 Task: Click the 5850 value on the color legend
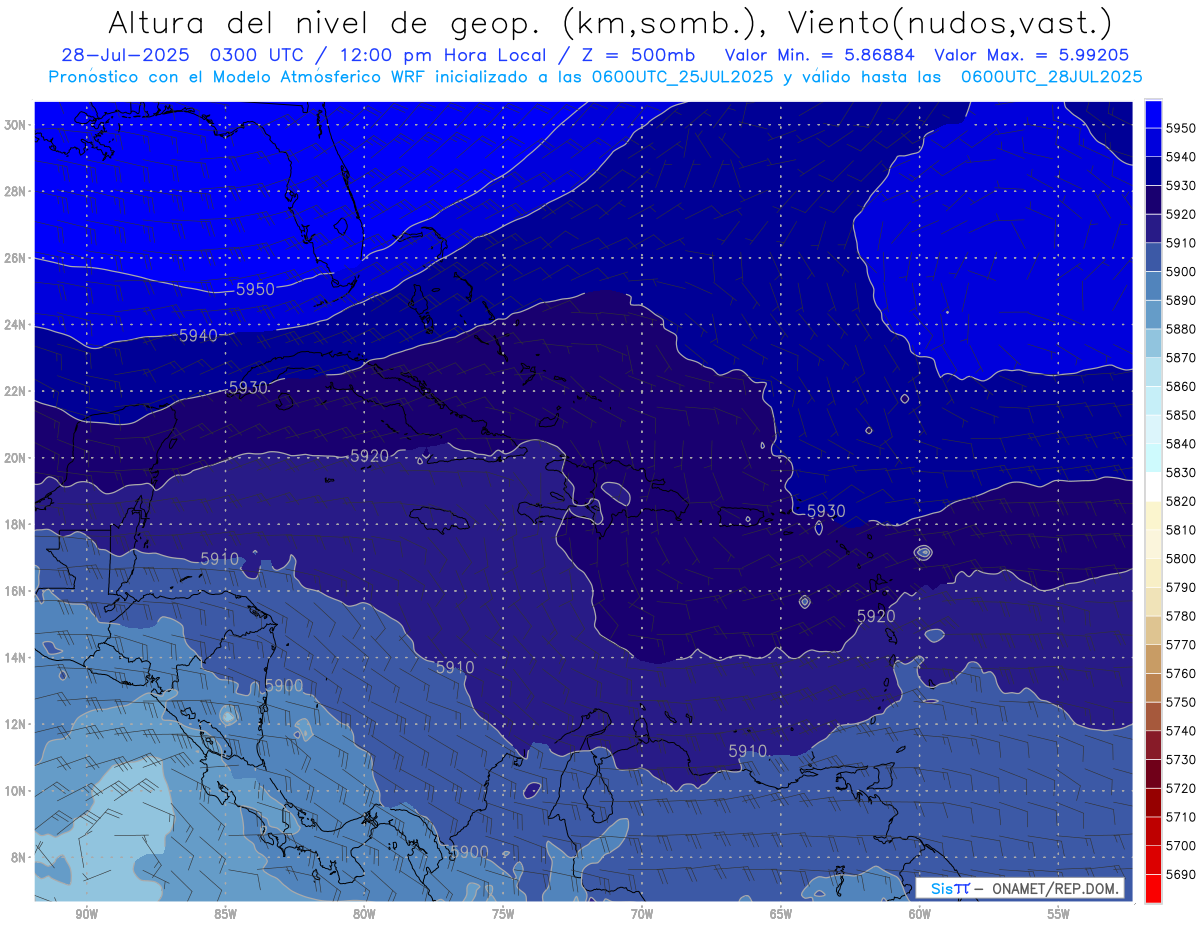point(1181,415)
